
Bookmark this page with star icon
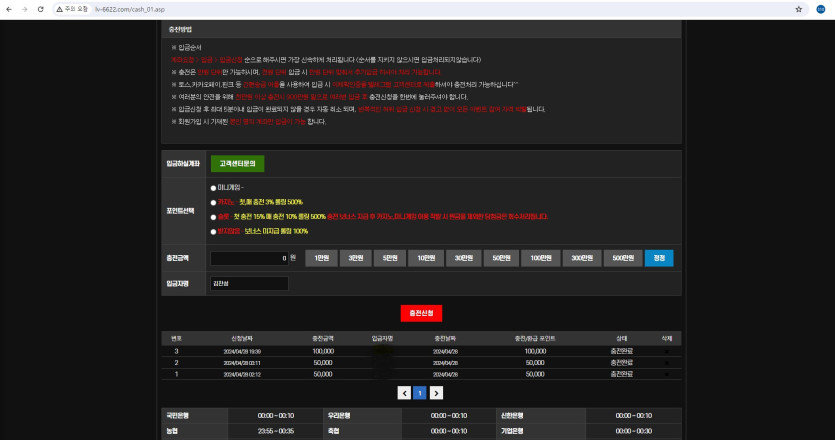point(798,8)
